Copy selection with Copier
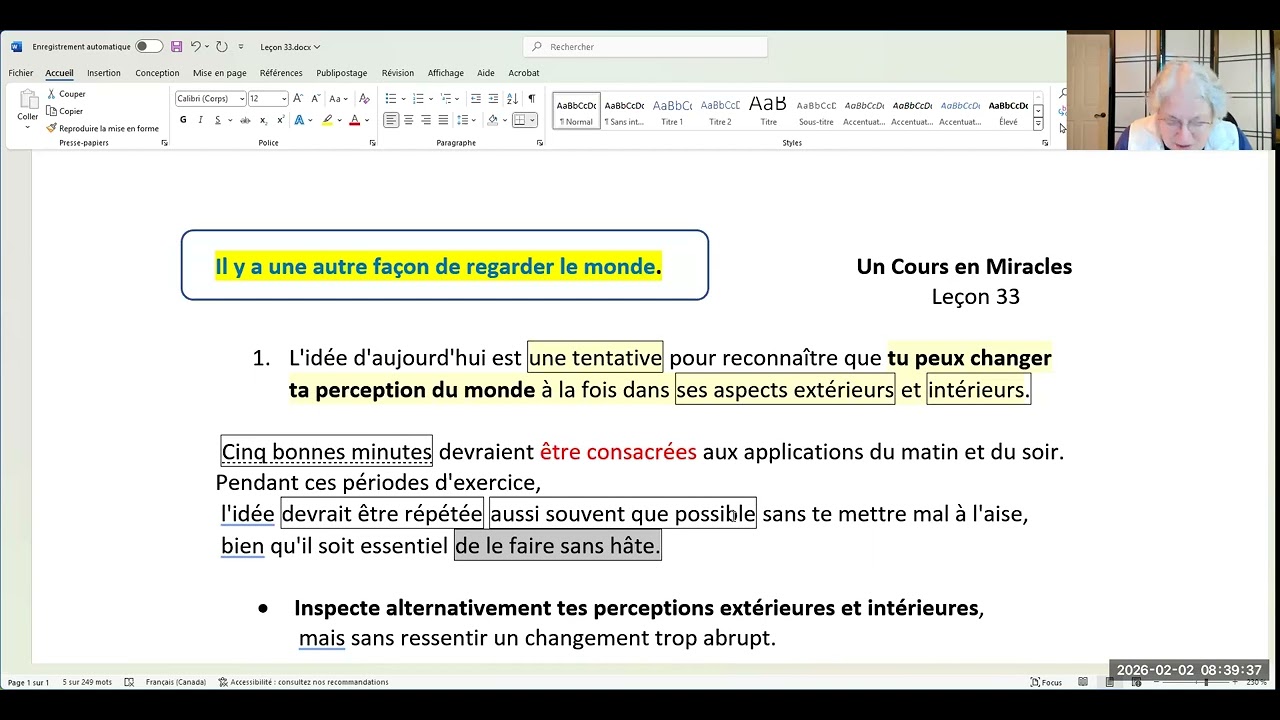This screenshot has height=720, width=1280. click(65, 111)
